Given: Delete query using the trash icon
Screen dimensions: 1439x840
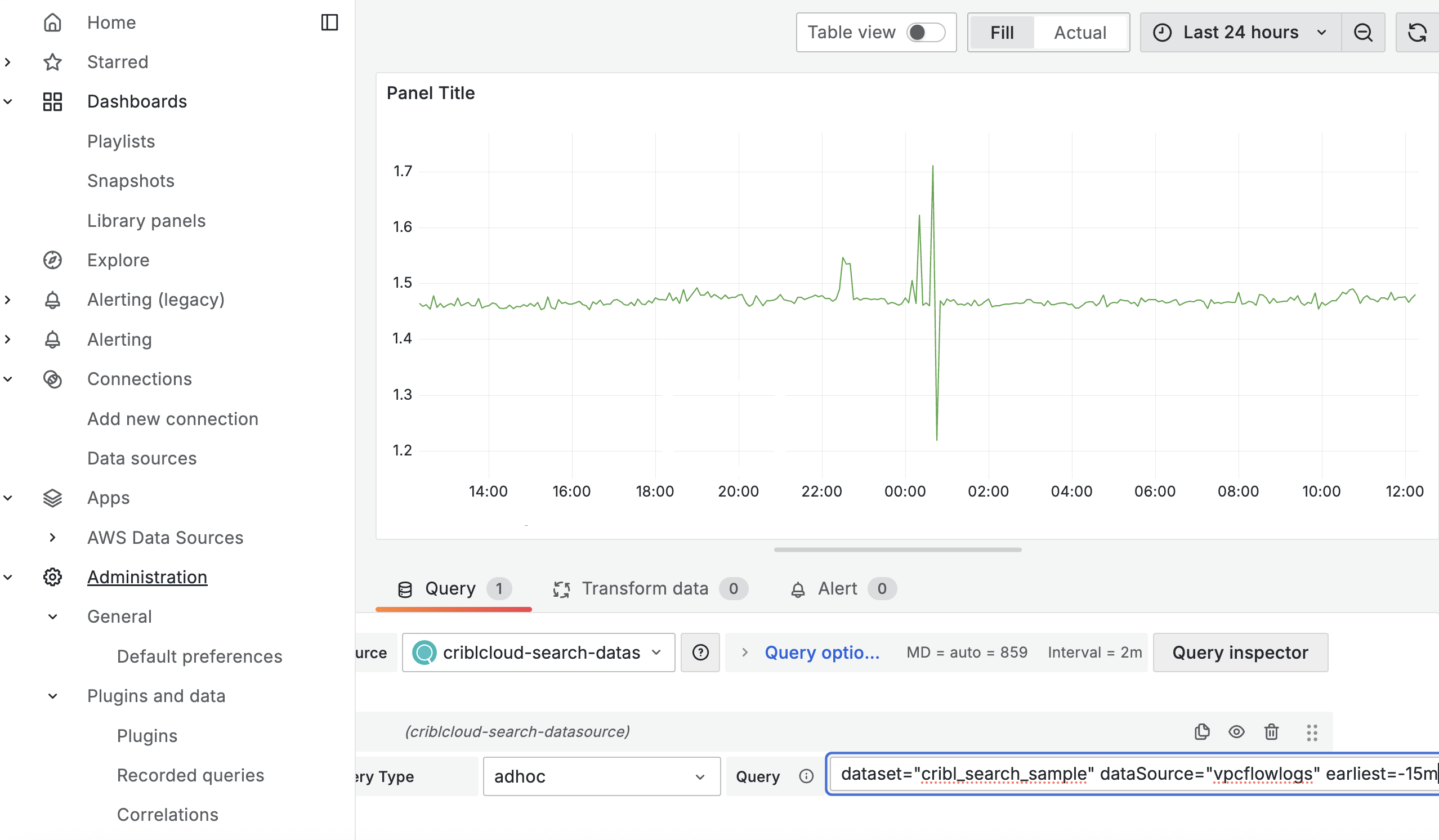Looking at the screenshot, I should tap(1271, 731).
